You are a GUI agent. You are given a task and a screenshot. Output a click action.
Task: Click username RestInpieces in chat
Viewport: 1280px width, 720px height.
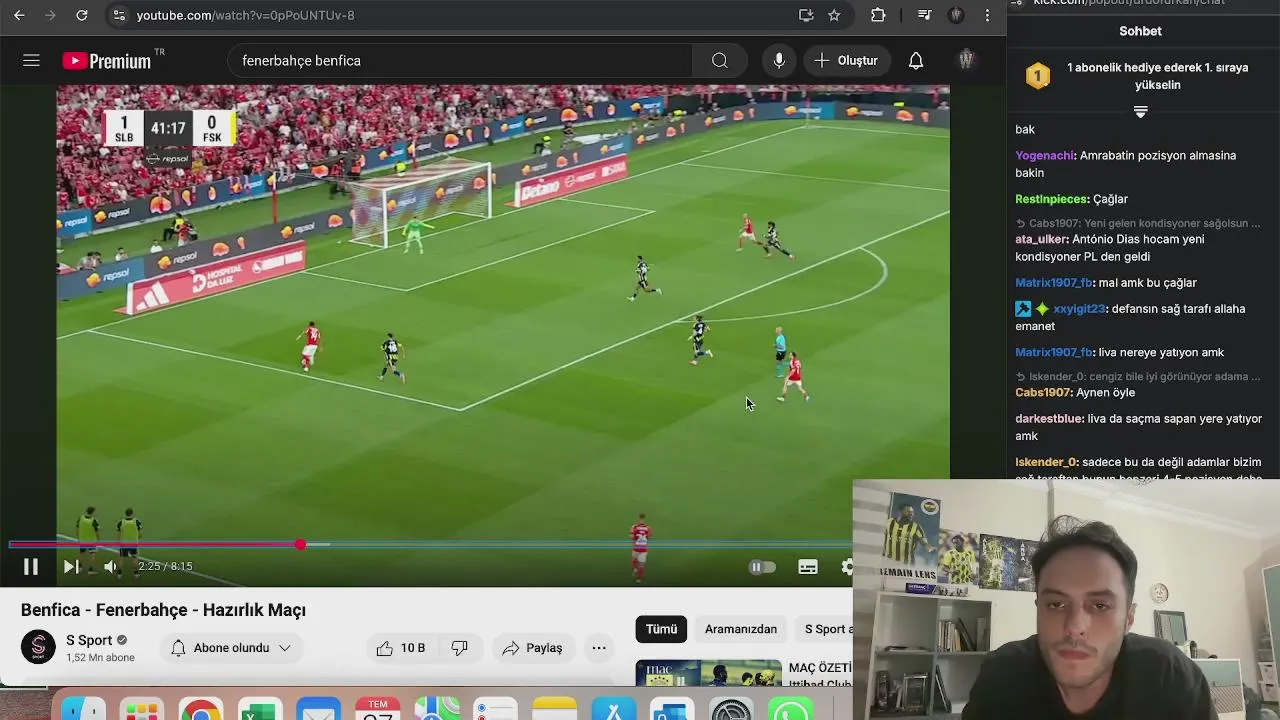click(x=1052, y=199)
